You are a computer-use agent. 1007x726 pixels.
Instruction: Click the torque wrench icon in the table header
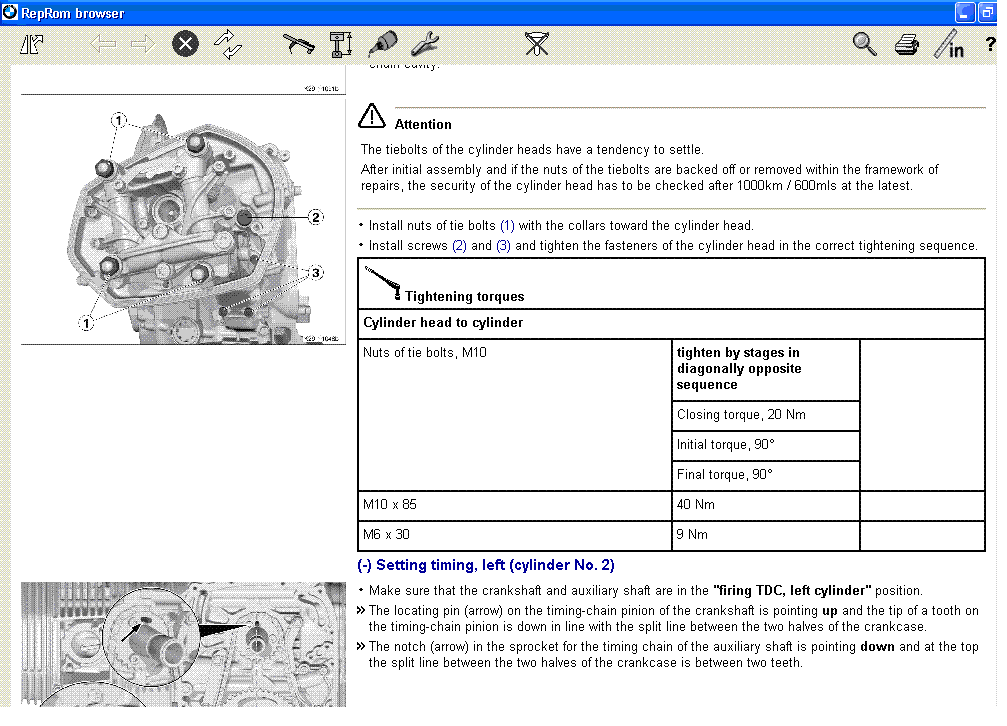pos(383,283)
